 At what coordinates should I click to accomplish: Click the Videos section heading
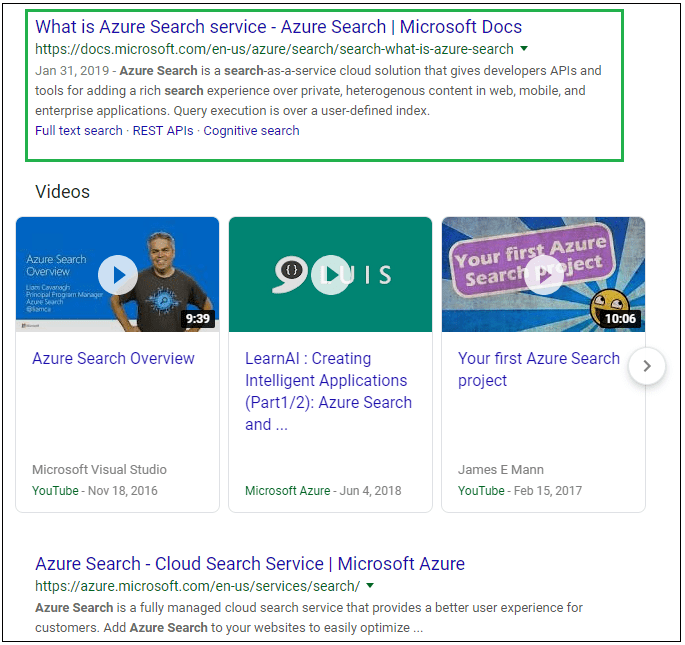click(x=62, y=192)
